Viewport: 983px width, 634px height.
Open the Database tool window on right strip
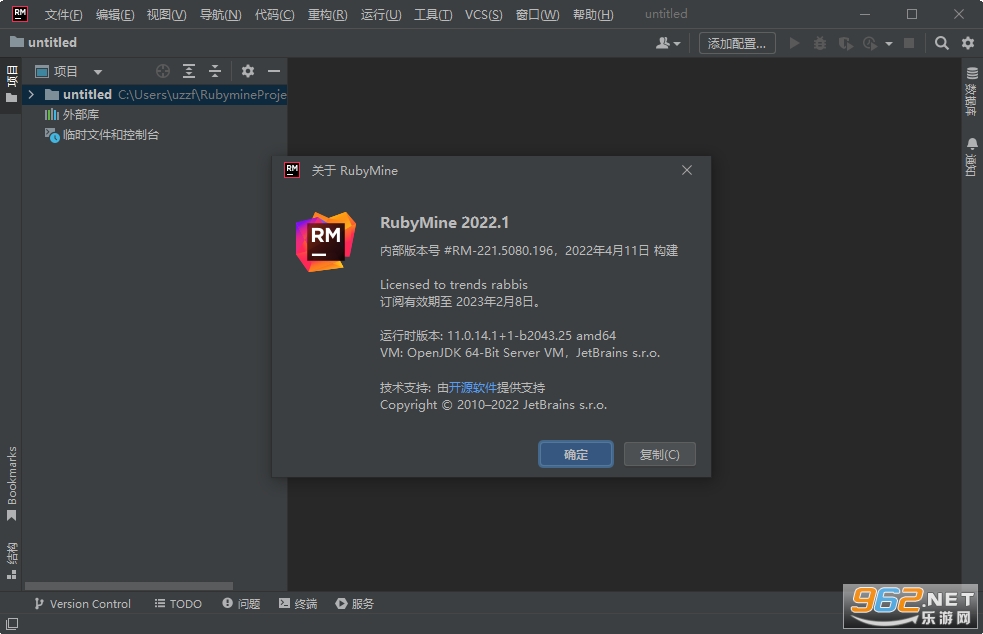click(972, 91)
